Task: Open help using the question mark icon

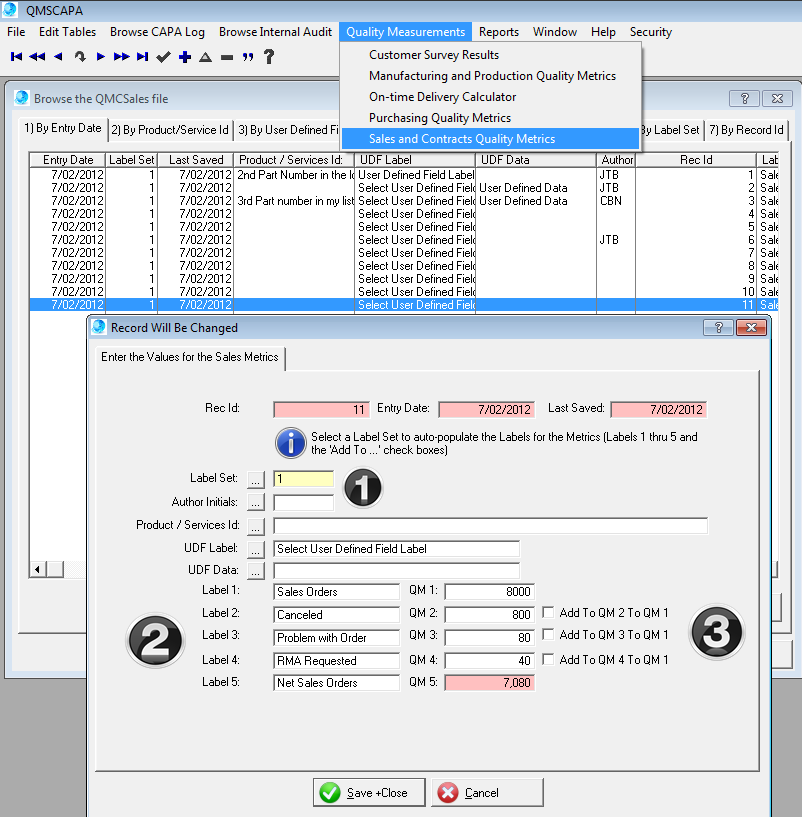Action: pos(270,57)
